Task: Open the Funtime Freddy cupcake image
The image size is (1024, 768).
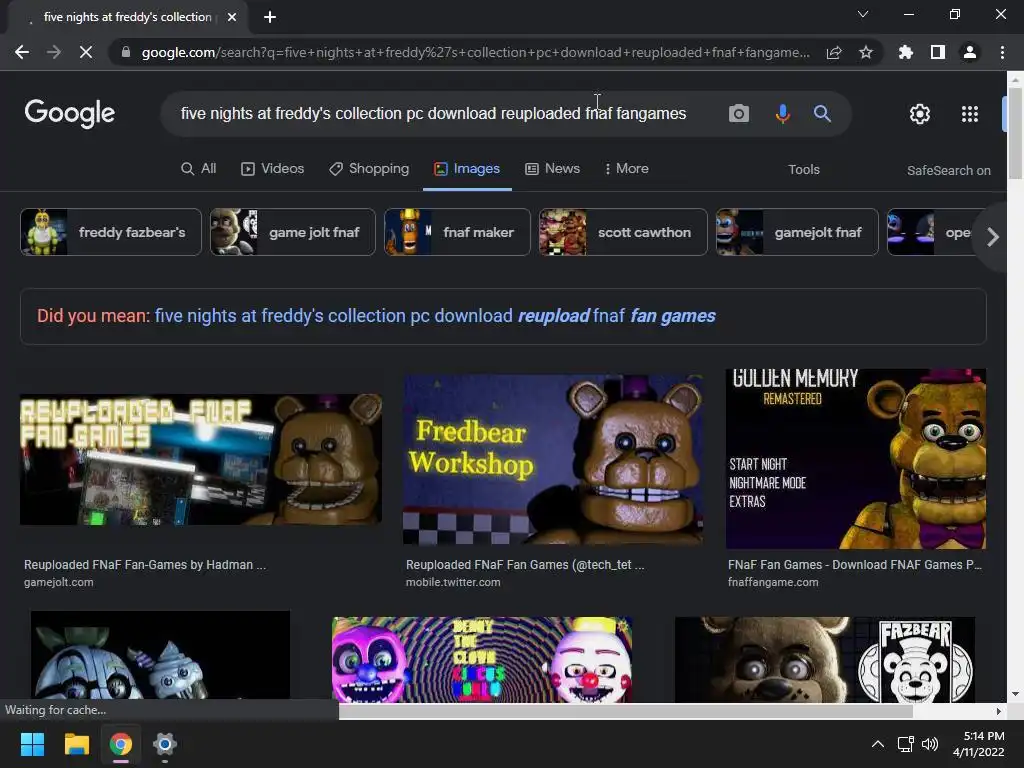Action: click(x=160, y=656)
